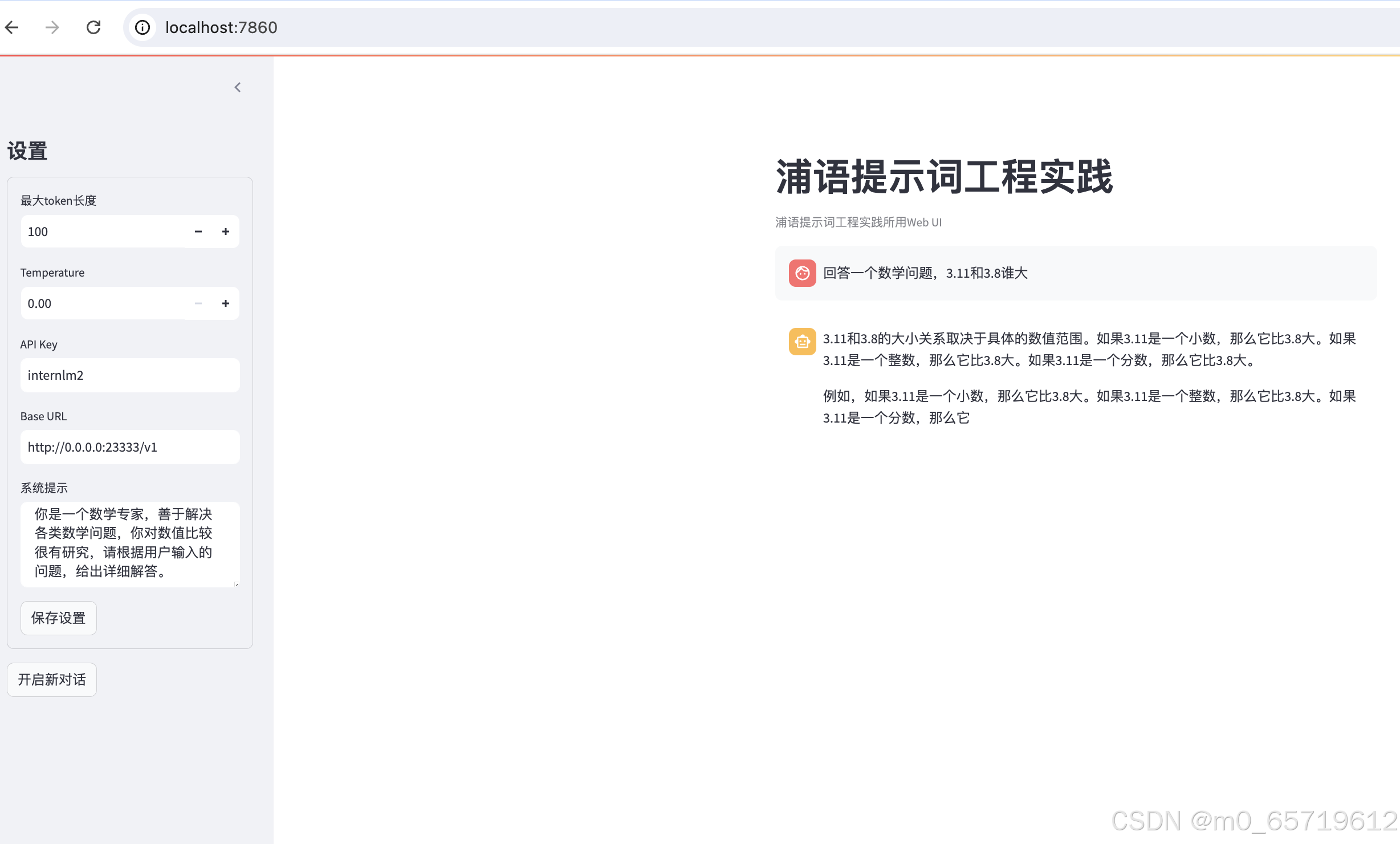Click the system prompt resize handle
Screen dimensions: 1400x844
click(237, 584)
